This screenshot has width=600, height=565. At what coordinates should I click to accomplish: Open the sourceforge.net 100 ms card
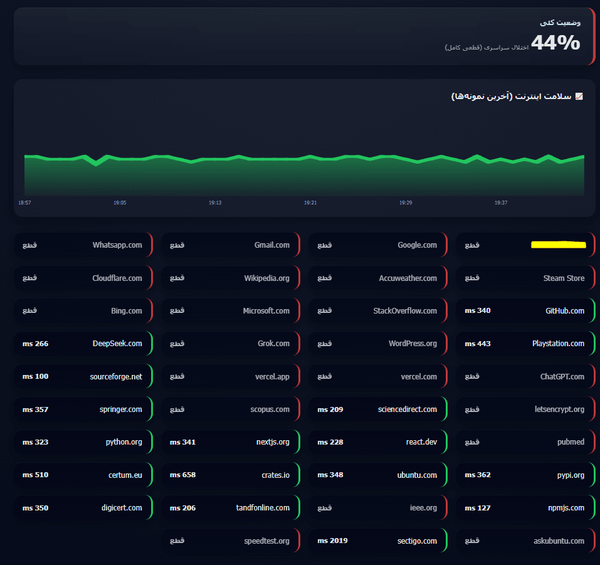[83, 376]
